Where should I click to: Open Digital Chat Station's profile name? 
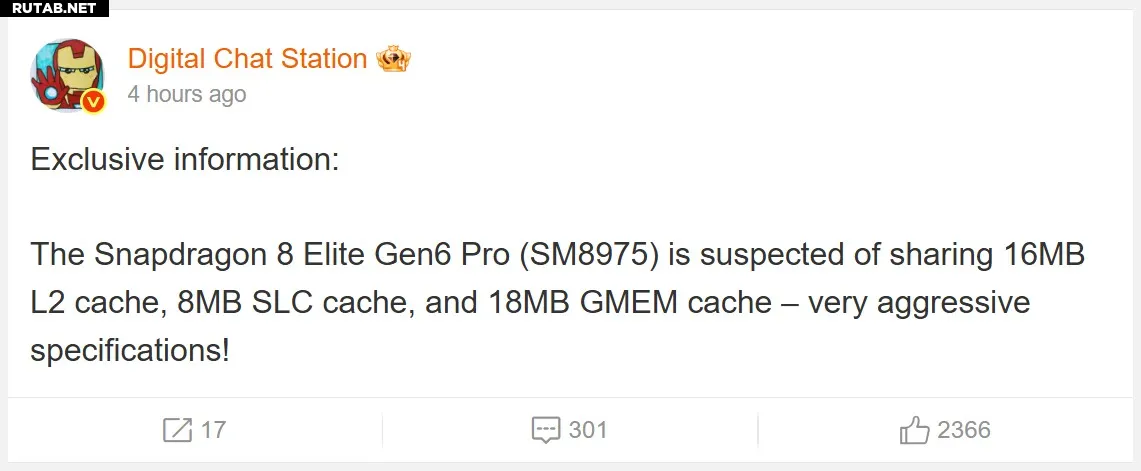tap(247, 59)
